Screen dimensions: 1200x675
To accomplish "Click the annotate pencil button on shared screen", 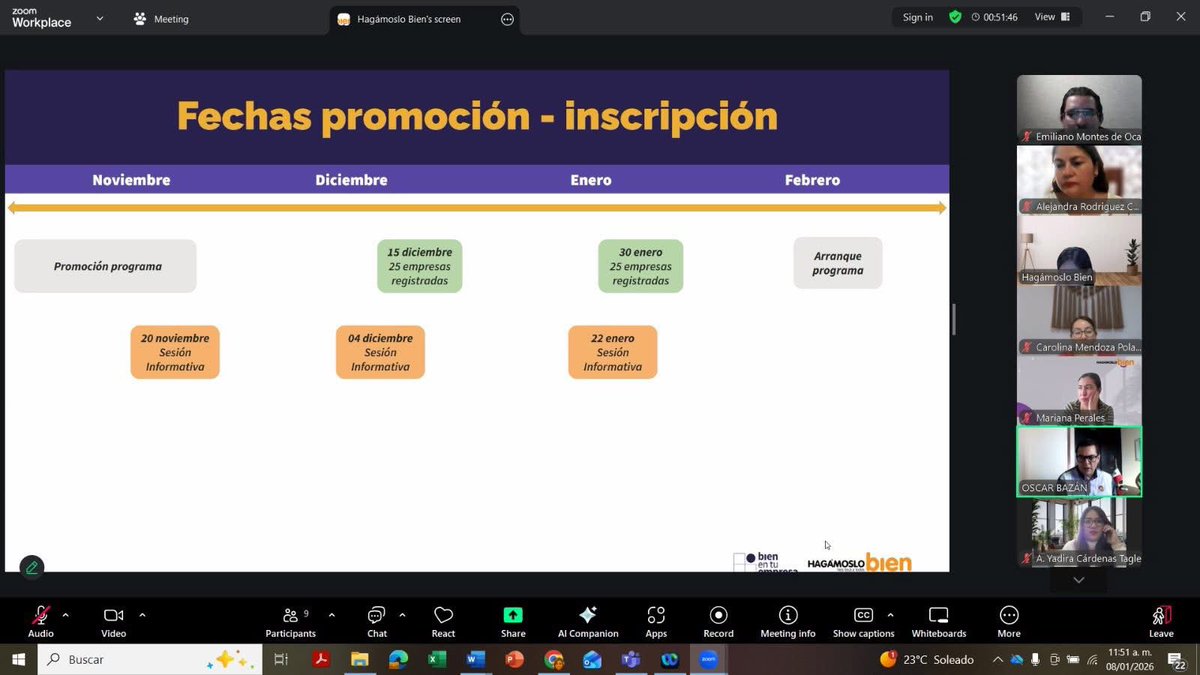I will 32,567.
